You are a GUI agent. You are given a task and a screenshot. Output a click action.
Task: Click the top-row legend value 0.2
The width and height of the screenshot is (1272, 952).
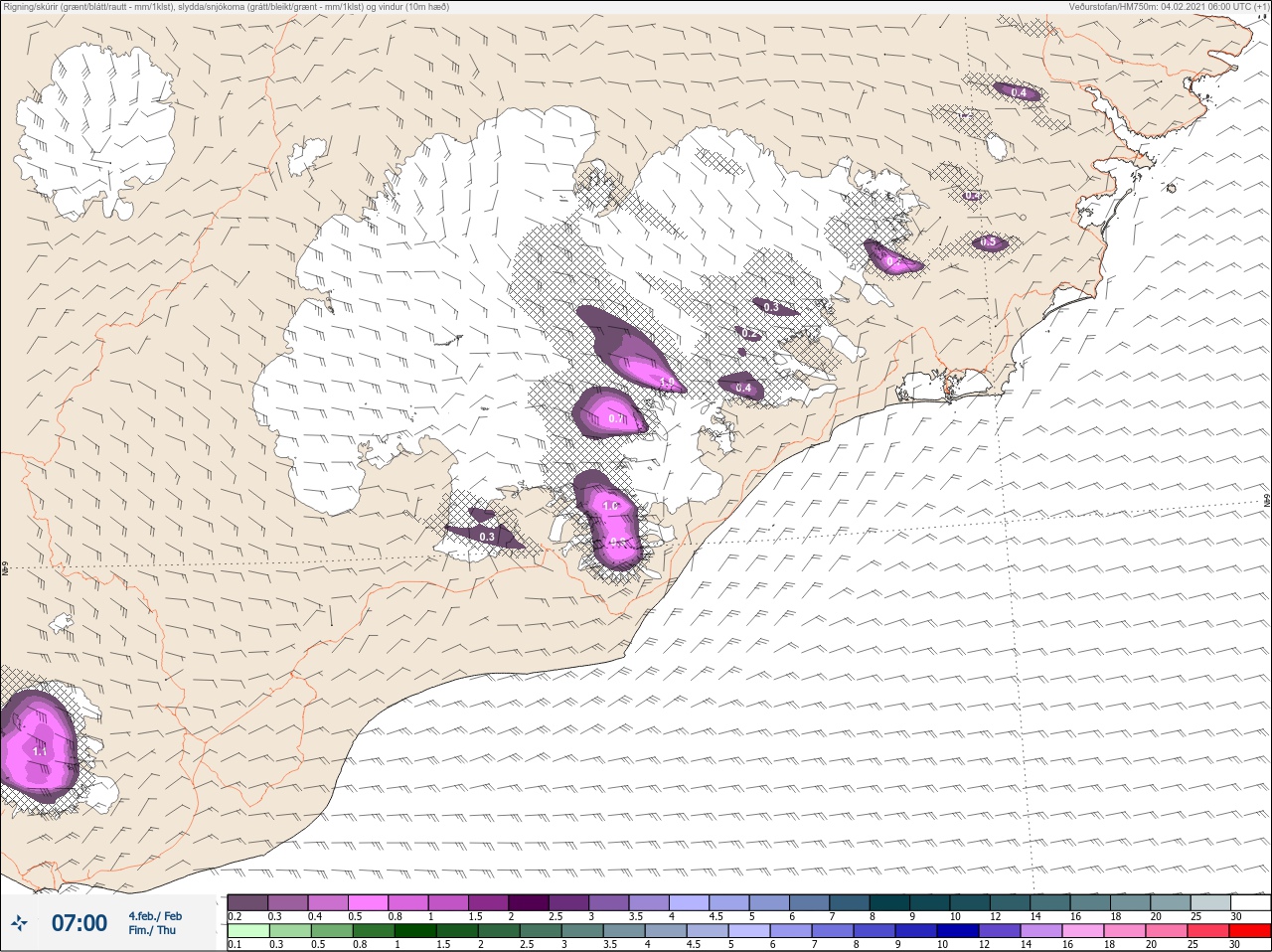(x=235, y=916)
